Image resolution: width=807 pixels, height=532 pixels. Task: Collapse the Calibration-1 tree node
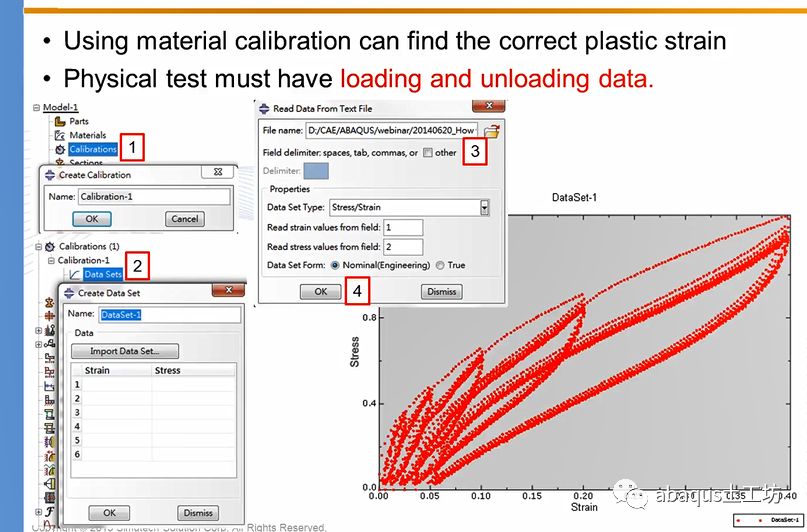coord(51,260)
